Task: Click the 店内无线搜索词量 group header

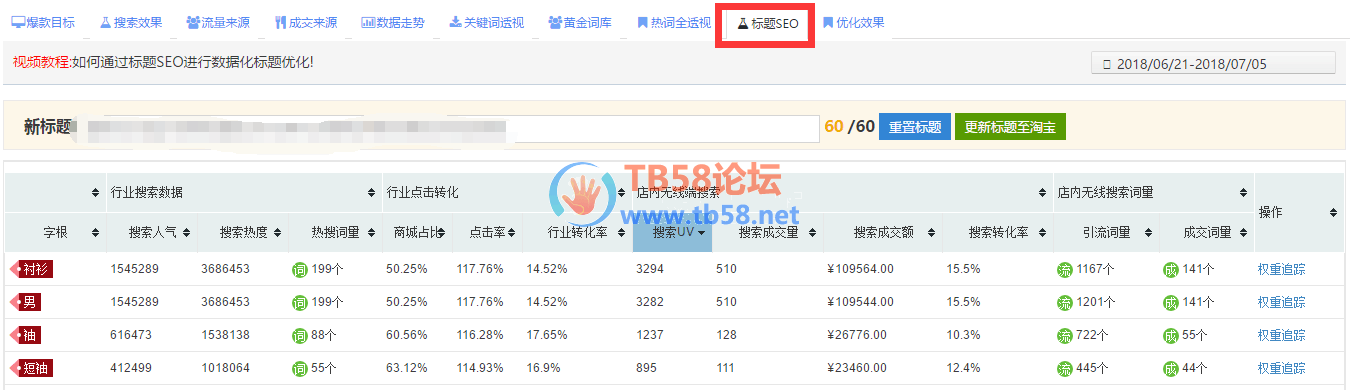Action: pos(1153,193)
